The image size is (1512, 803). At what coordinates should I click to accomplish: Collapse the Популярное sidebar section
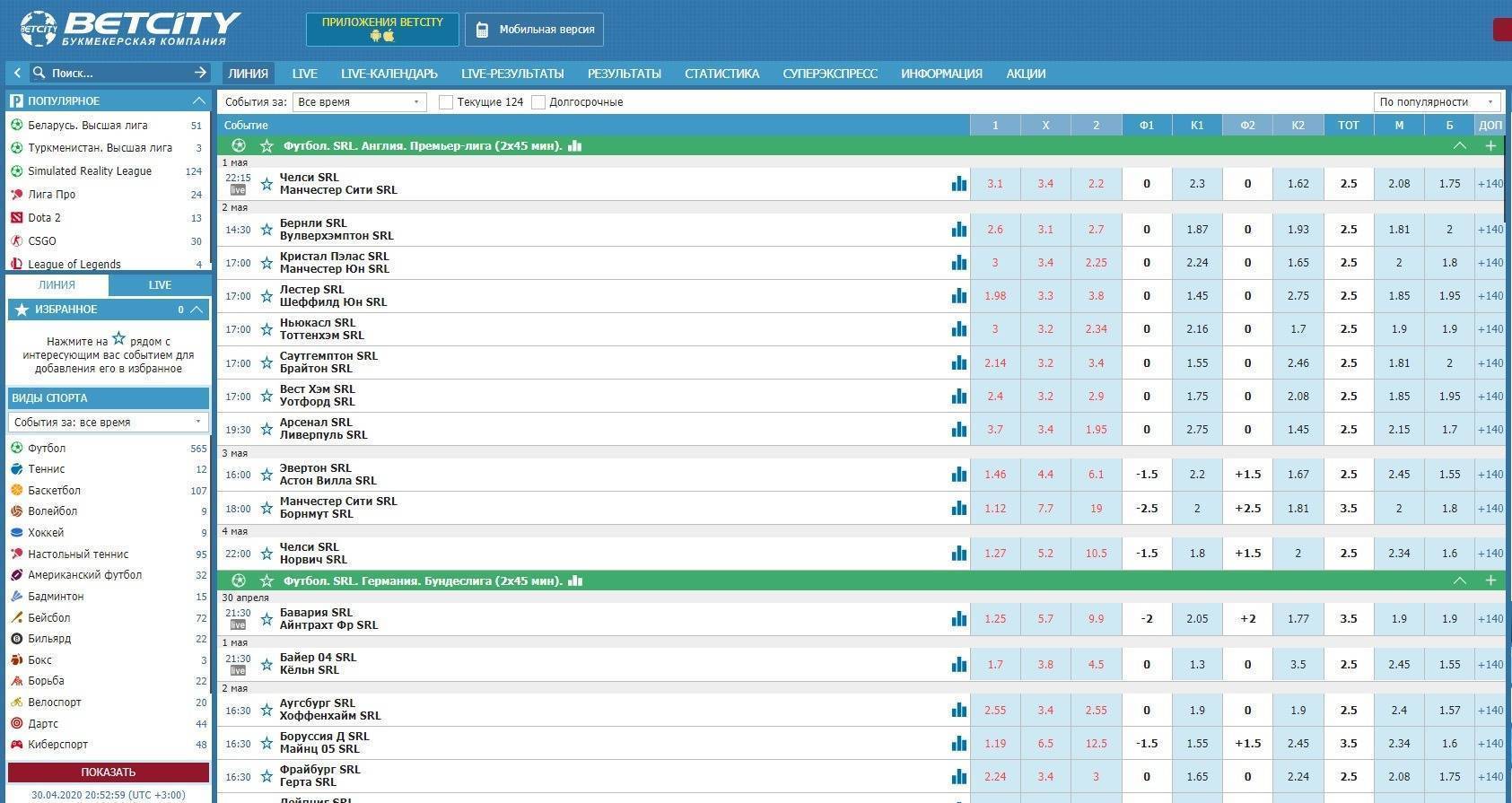(x=198, y=100)
